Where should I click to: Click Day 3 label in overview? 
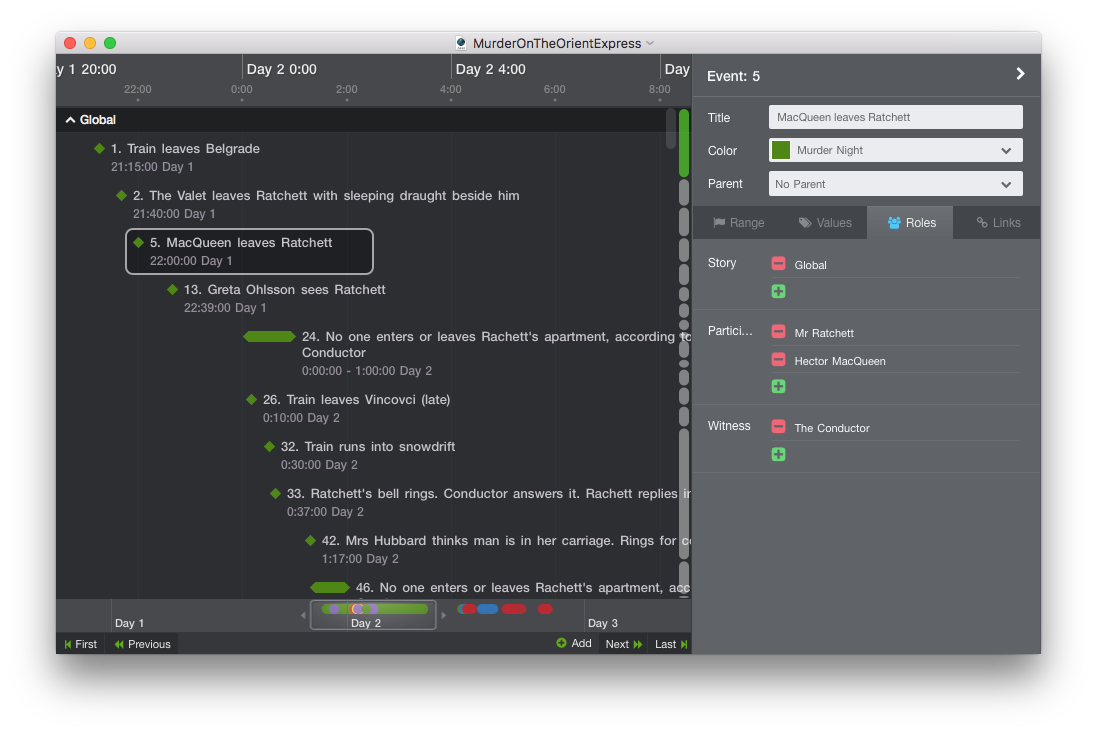(x=602, y=623)
